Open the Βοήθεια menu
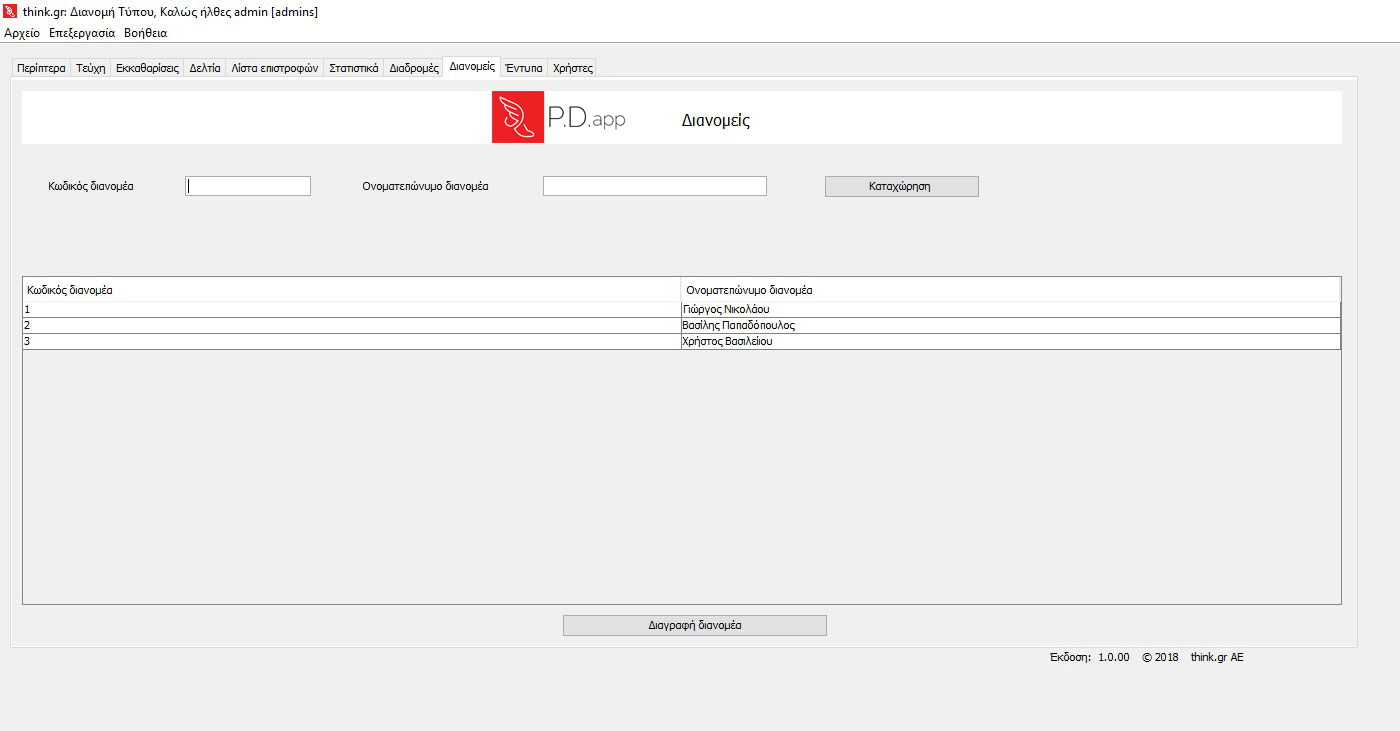This screenshot has width=1400, height=731. [x=145, y=33]
